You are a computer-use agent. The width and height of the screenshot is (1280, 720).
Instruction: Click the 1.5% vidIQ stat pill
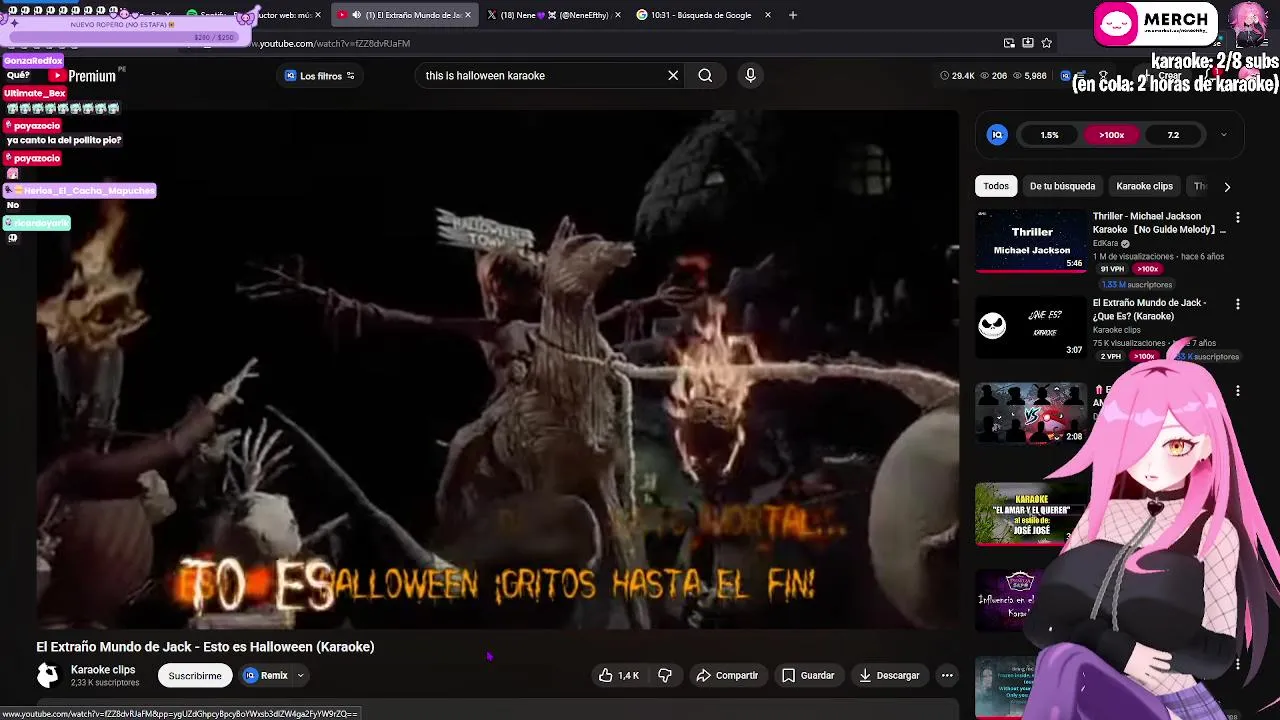click(x=1049, y=135)
